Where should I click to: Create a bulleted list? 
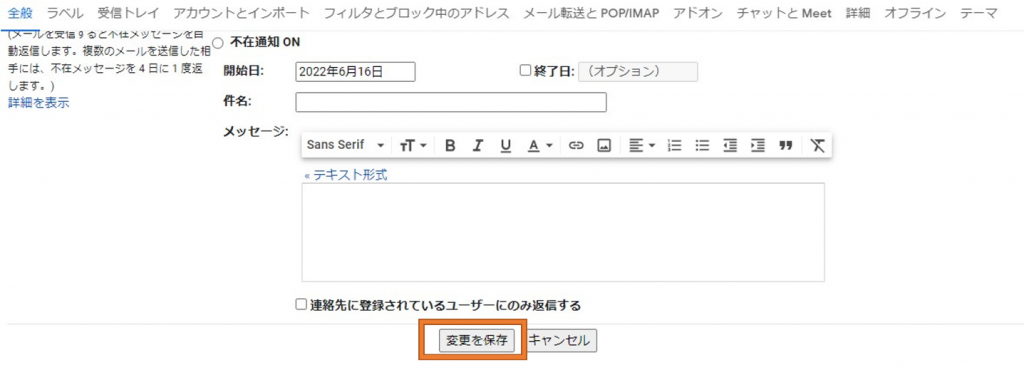coord(702,145)
